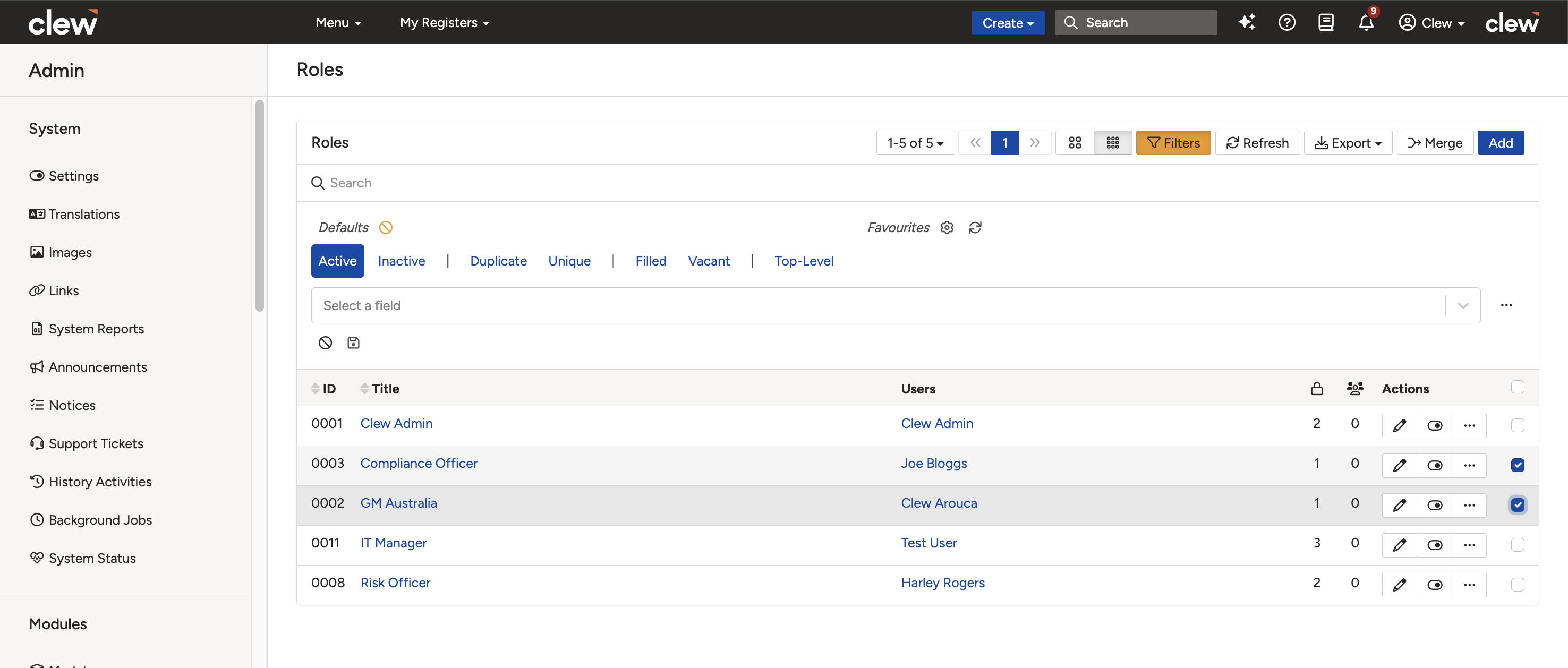
Task: Edit the Compliance Officer role
Action: pos(1399,465)
